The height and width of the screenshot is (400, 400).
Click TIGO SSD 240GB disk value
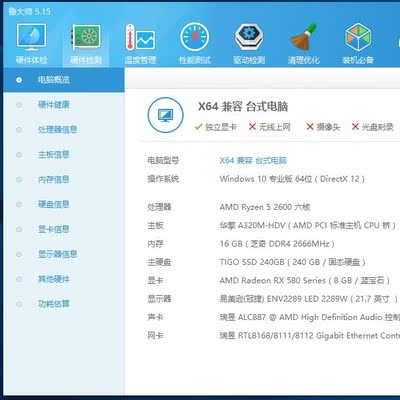(x=292, y=262)
